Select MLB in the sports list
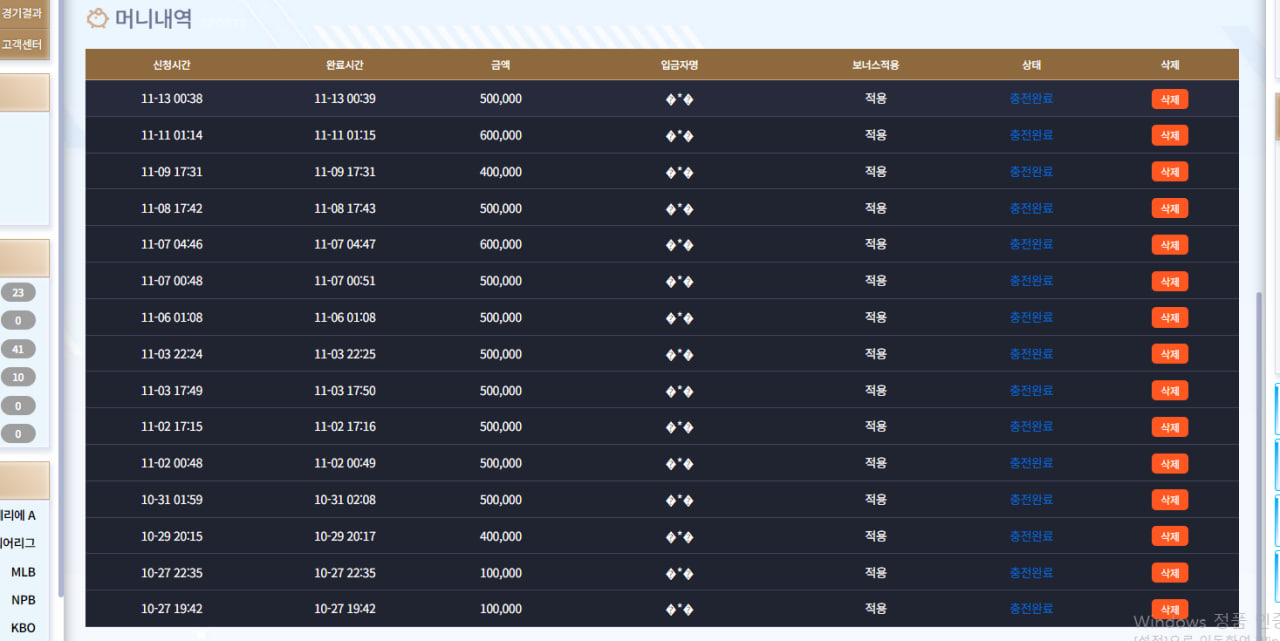This screenshot has height=641, width=1280. pos(23,572)
